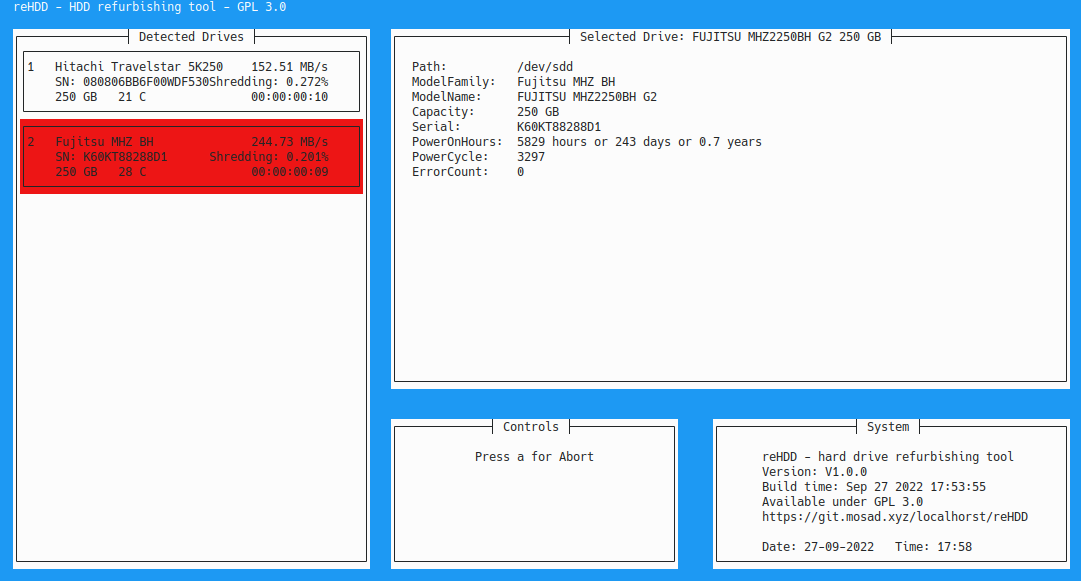Click the Controls panel title
The image size is (1081, 581).
(x=531, y=427)
